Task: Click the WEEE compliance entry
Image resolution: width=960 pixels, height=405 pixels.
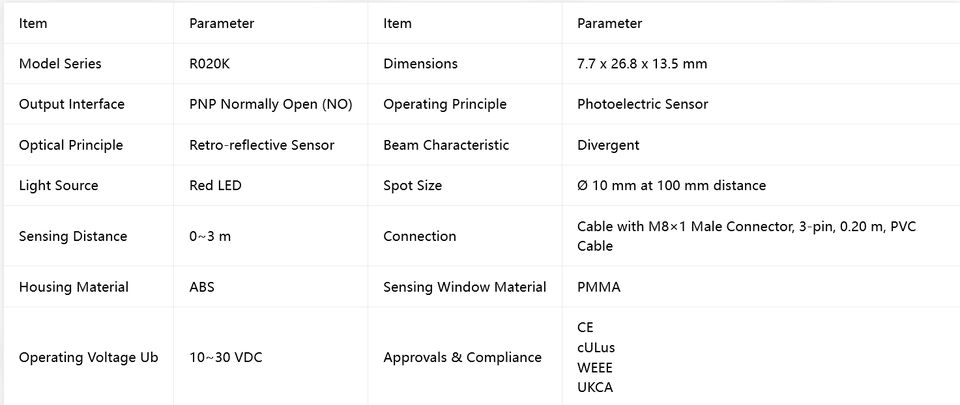Action: [594, 368]
